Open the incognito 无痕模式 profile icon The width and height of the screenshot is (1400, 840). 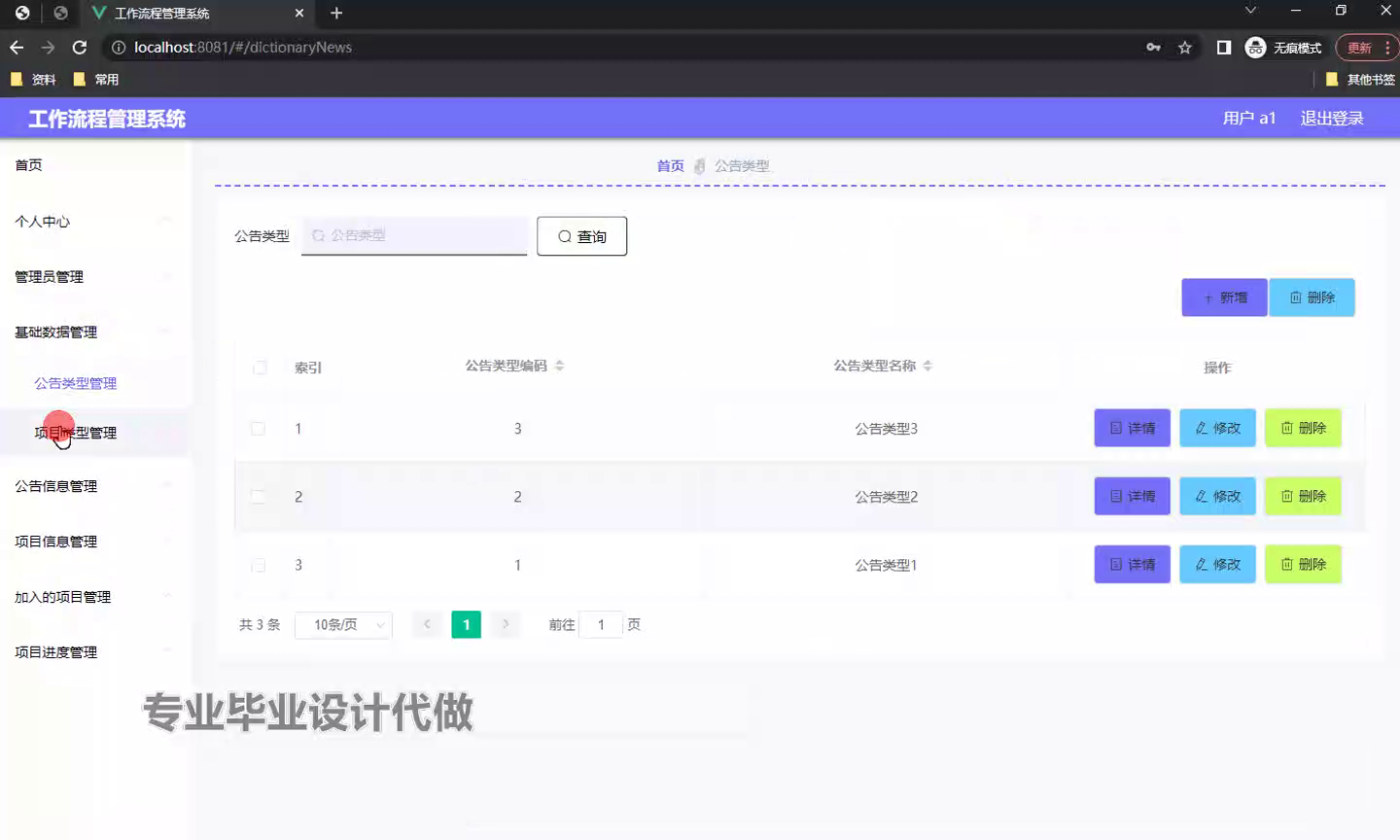pos(1255,47)
